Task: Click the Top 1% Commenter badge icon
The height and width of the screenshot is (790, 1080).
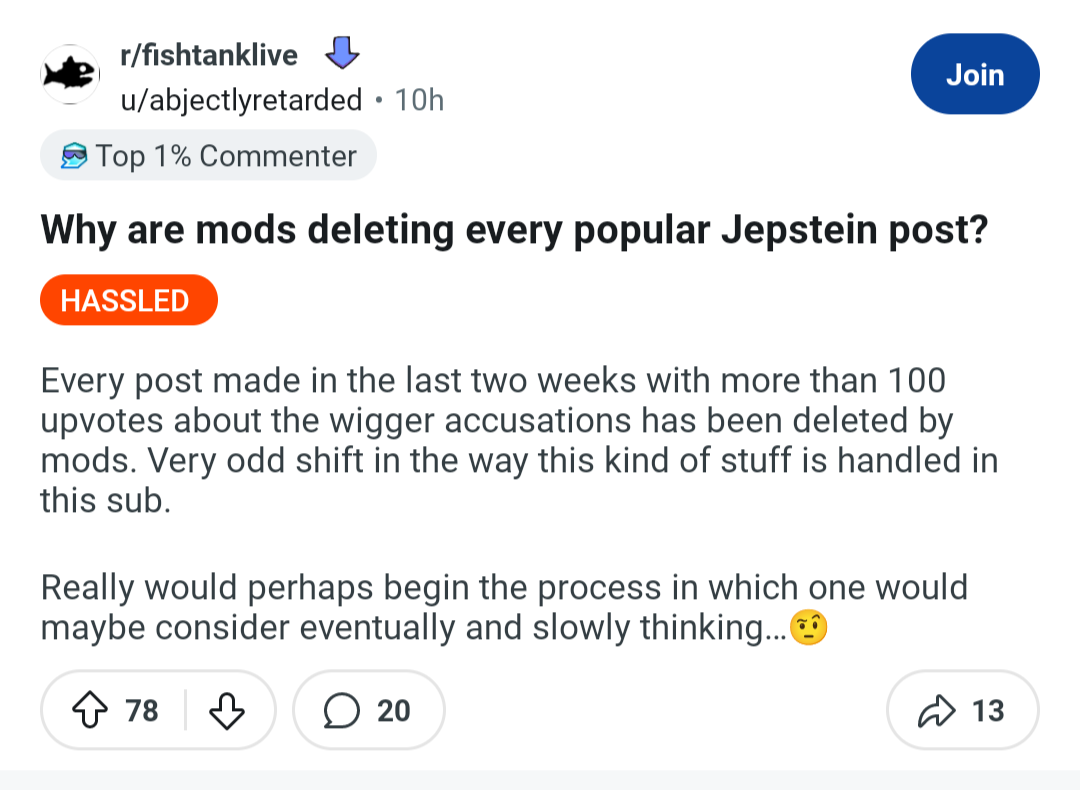Action: pos(73,157)
